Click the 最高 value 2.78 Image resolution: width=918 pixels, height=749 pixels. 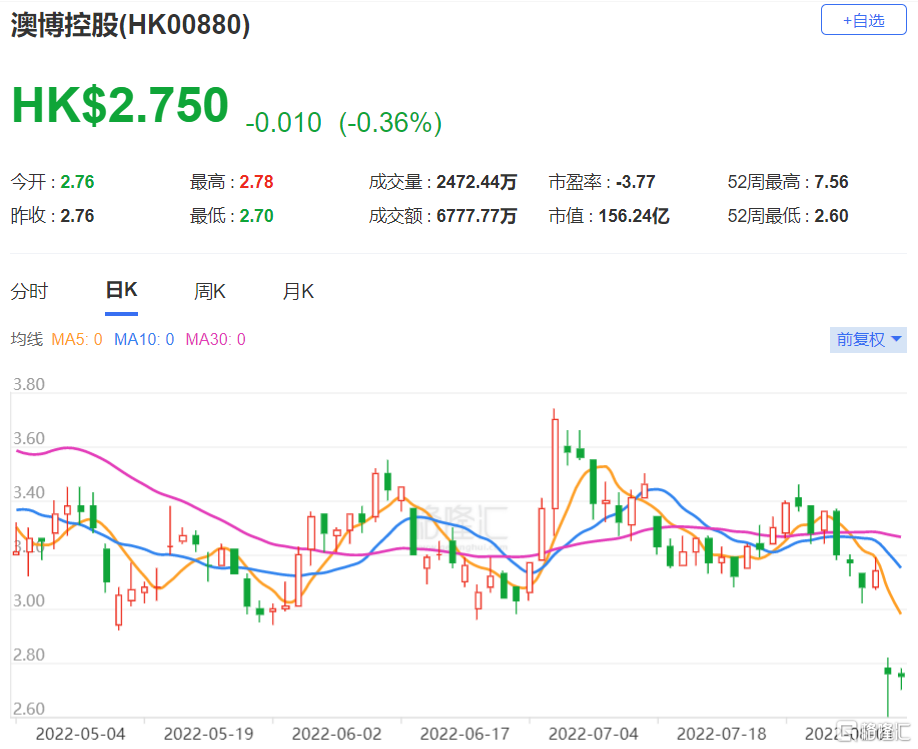(256, 182)
